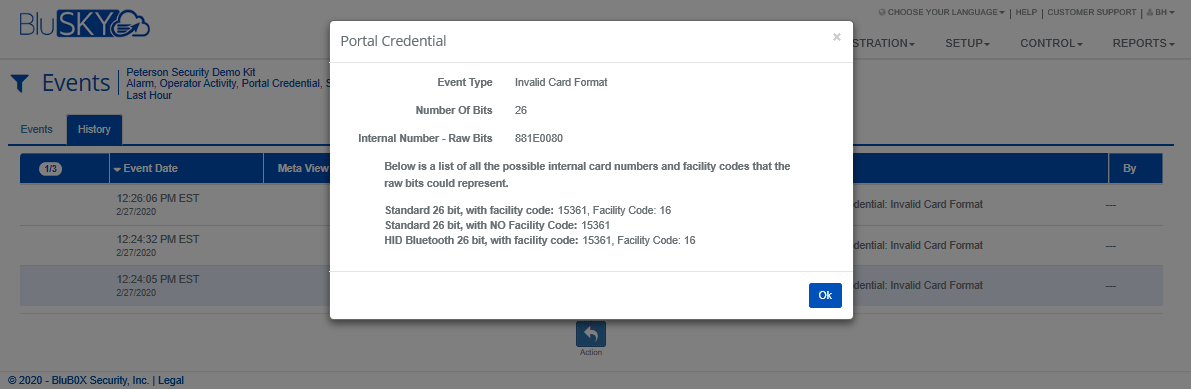1191x389 pixels.
Task: Open Choose Your Language dropdown
Action: [941, 13]
